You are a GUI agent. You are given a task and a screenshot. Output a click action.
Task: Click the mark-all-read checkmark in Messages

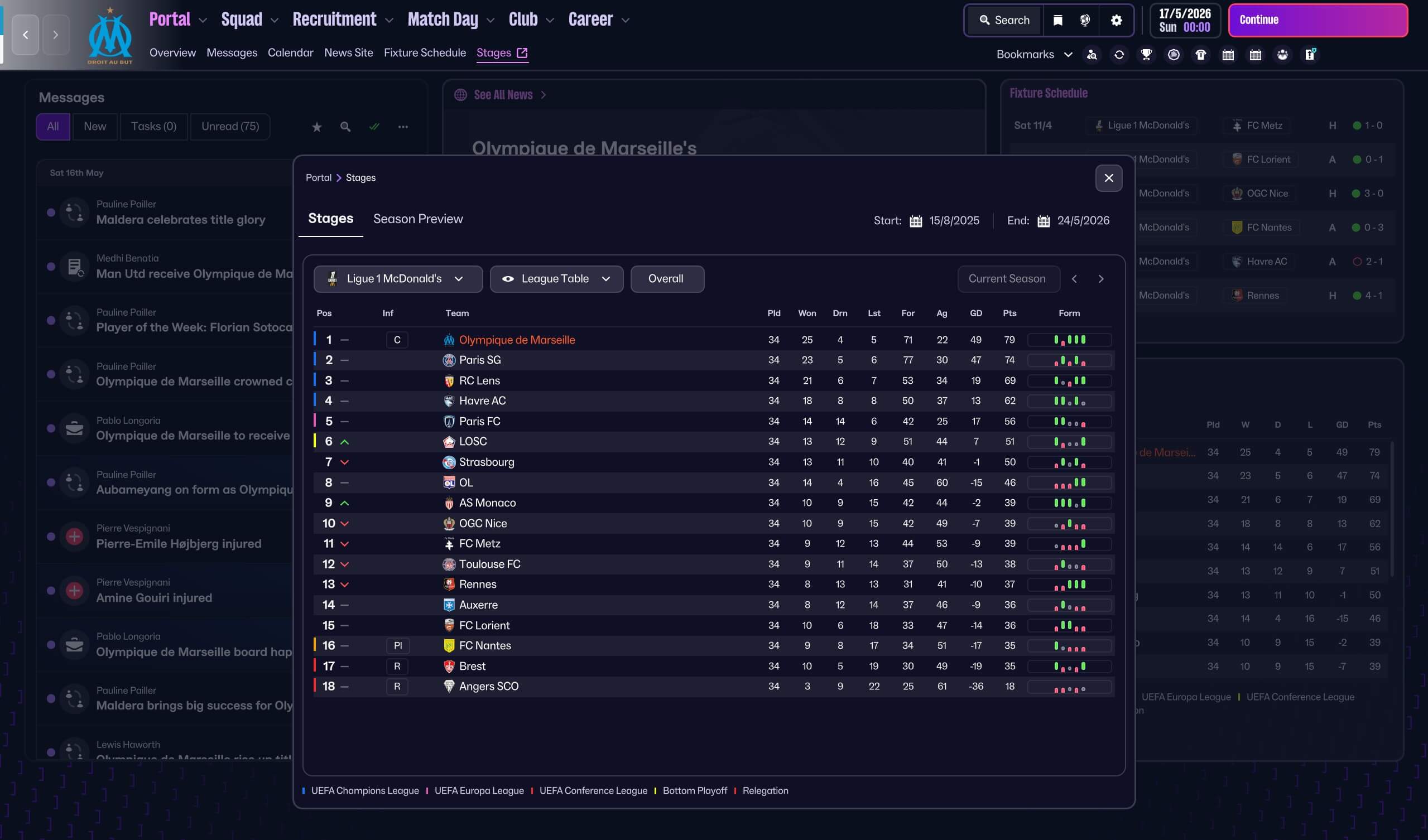click(x=374, y=126)
